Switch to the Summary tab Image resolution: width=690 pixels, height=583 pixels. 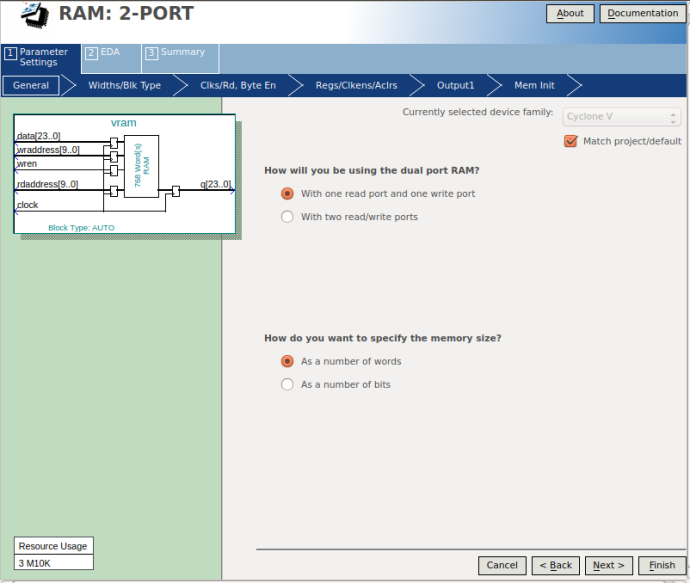180,58
